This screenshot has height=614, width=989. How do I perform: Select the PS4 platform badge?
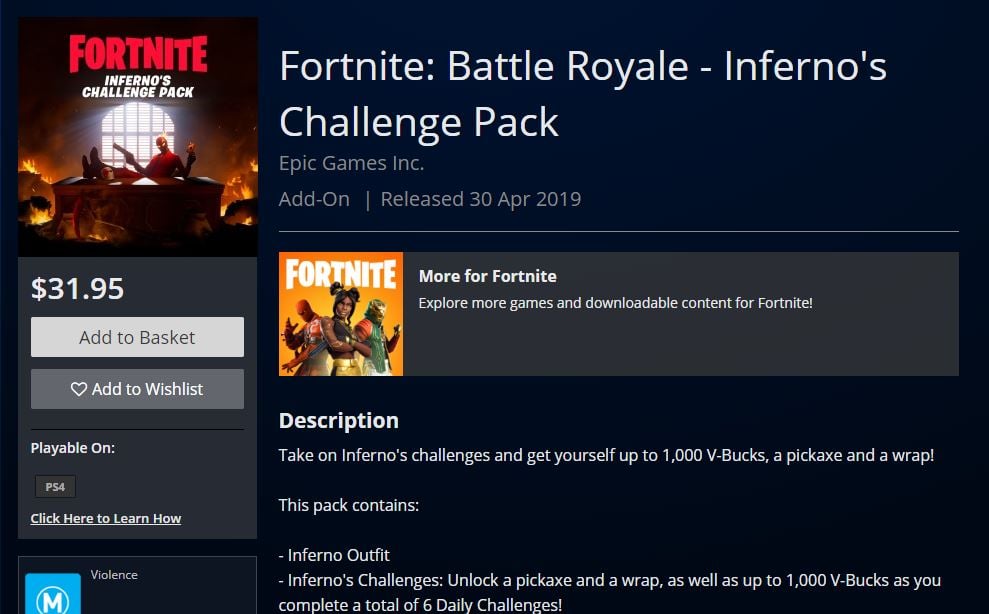55,487
